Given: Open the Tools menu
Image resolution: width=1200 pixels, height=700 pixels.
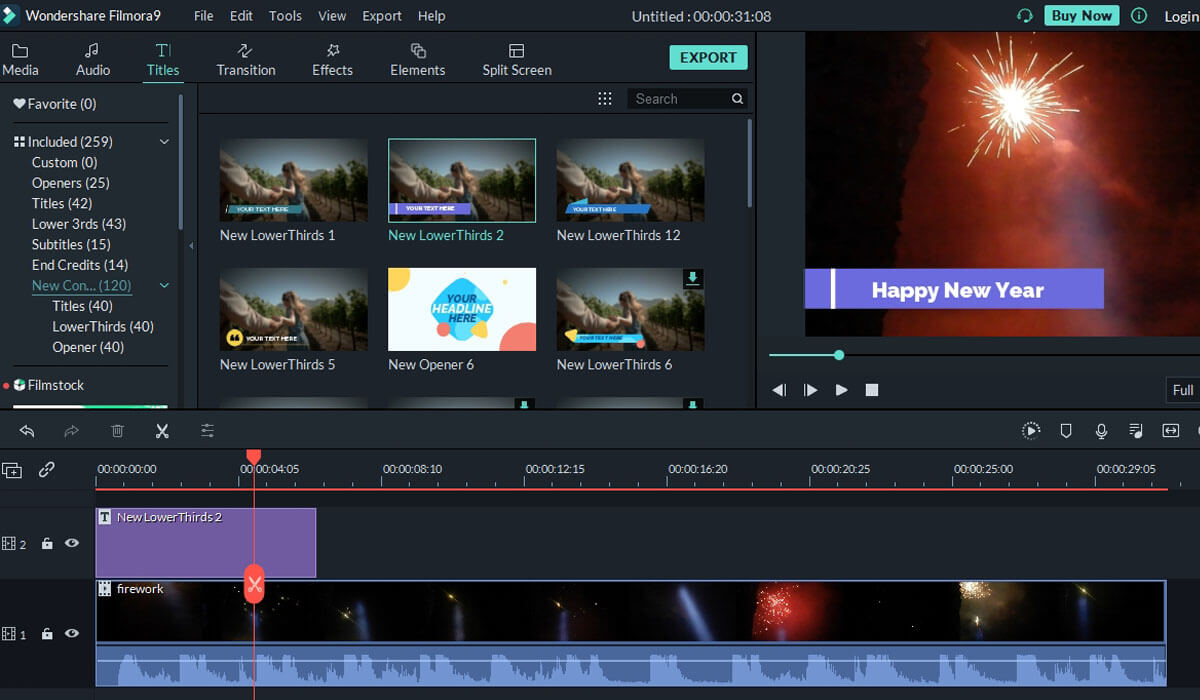Looking at the screenshot, I should pyautogui.click(x=285, y=16).
